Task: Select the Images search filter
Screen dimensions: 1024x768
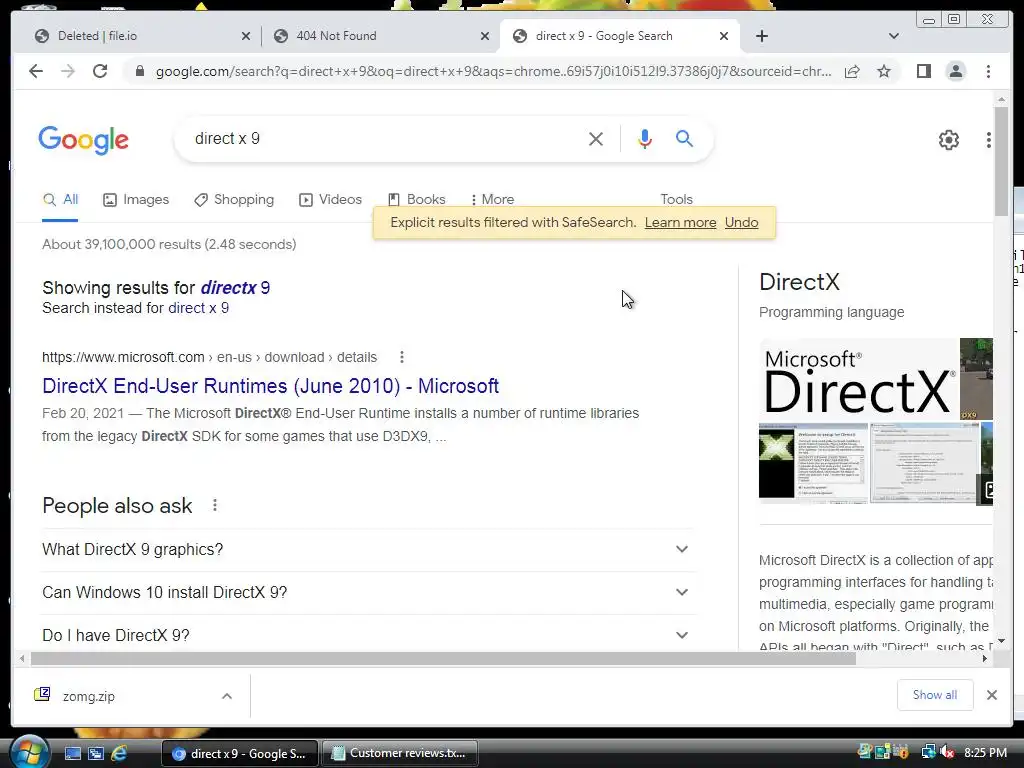Action: click(136, 199)
